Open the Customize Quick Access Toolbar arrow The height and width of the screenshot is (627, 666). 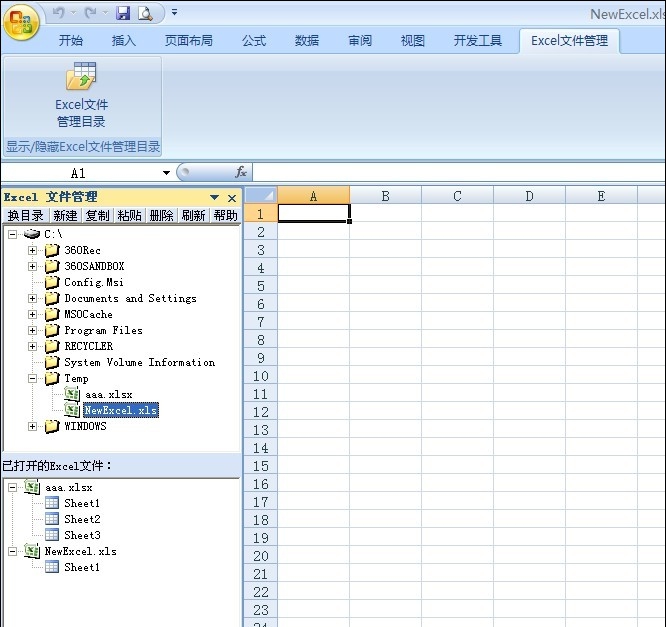pyautogui.click(x=174, y=12)
